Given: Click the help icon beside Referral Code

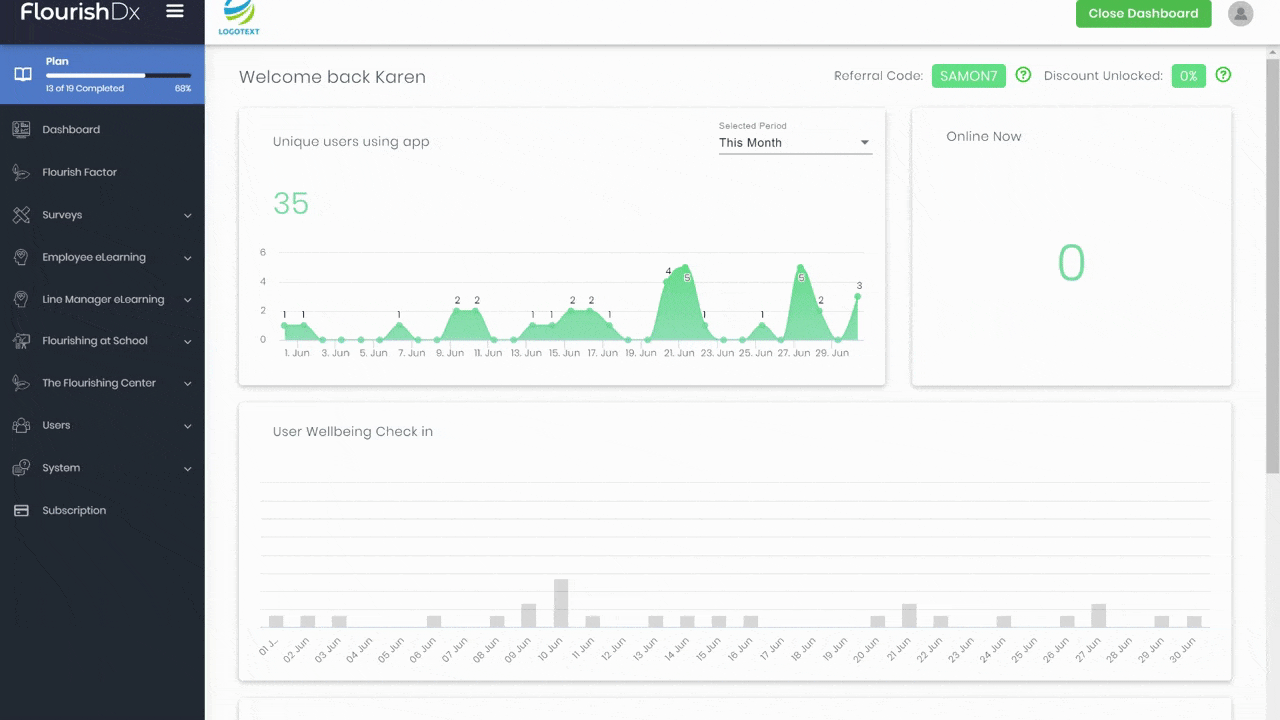Looking at the screenshot, I should (x=1023, y=75).
